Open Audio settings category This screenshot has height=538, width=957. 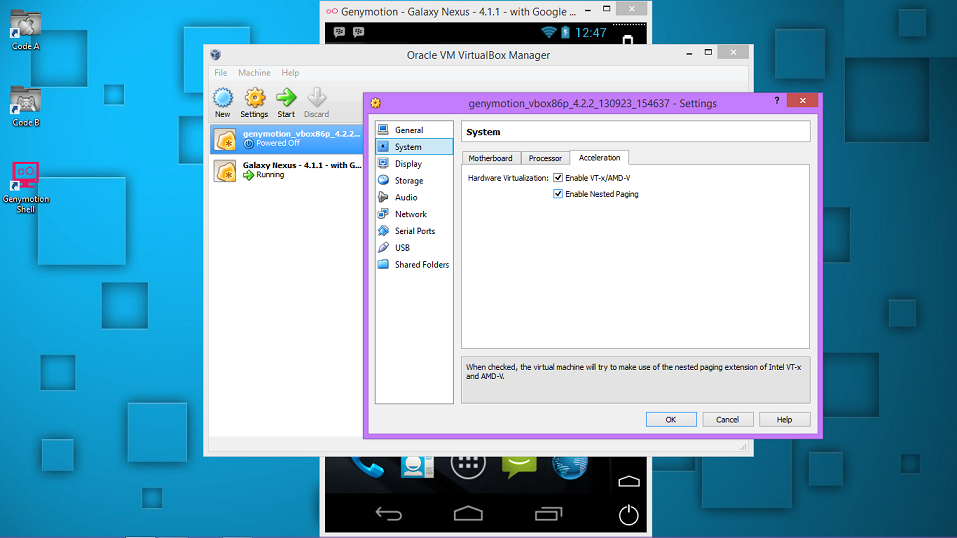pyautogui.click(x=414, y=197)
